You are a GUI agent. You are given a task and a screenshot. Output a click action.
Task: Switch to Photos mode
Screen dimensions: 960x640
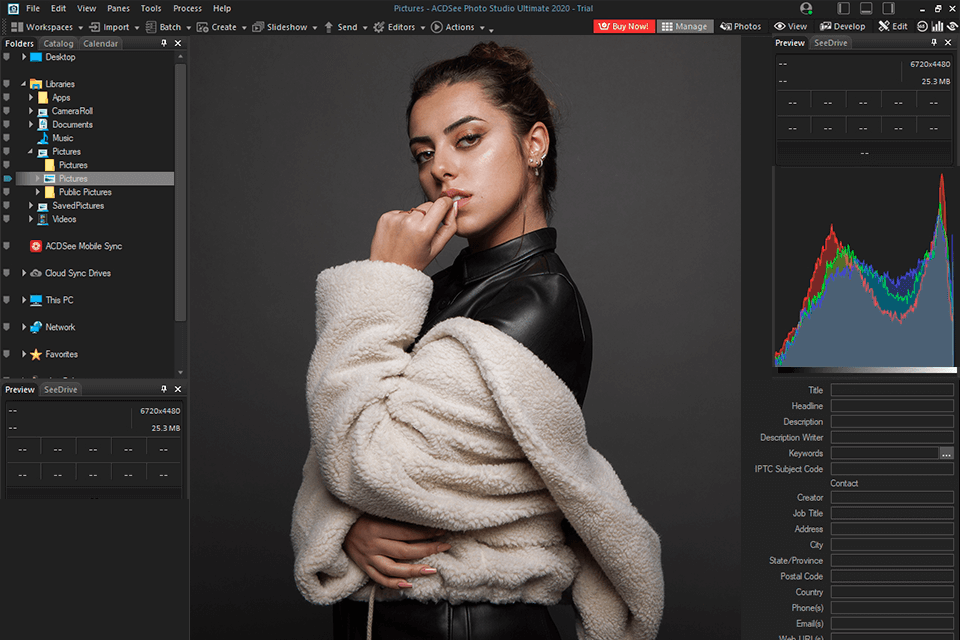tap(741, 26)
